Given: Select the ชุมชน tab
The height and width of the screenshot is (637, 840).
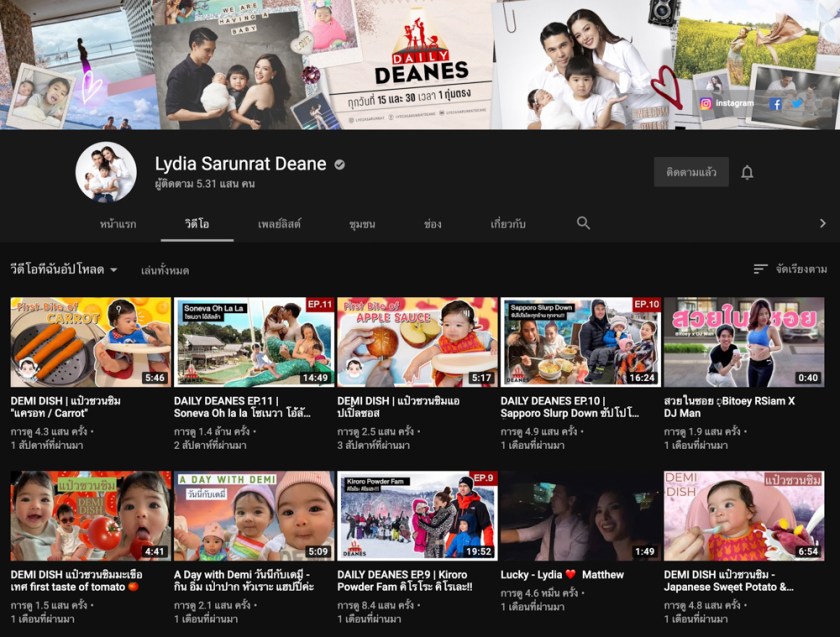Looking at the screenshot, I should (x=362, y=224).
